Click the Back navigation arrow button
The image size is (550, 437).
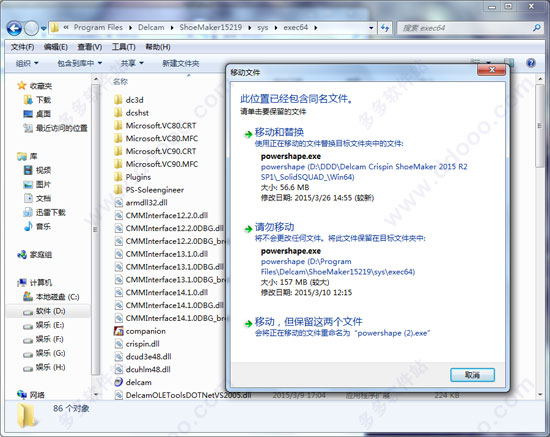[14, 28]
